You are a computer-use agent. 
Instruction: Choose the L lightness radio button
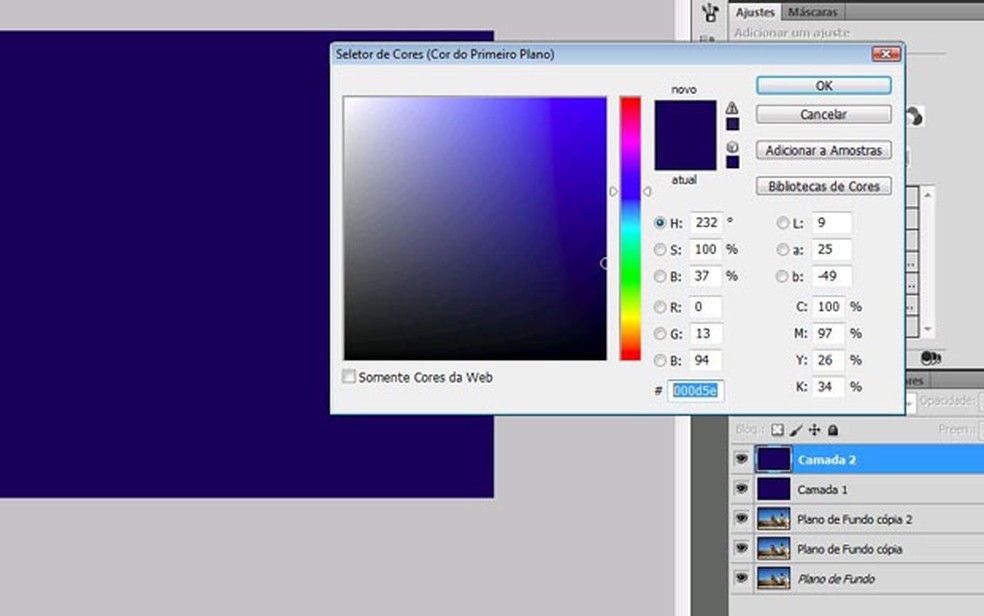tap(782, 223)
